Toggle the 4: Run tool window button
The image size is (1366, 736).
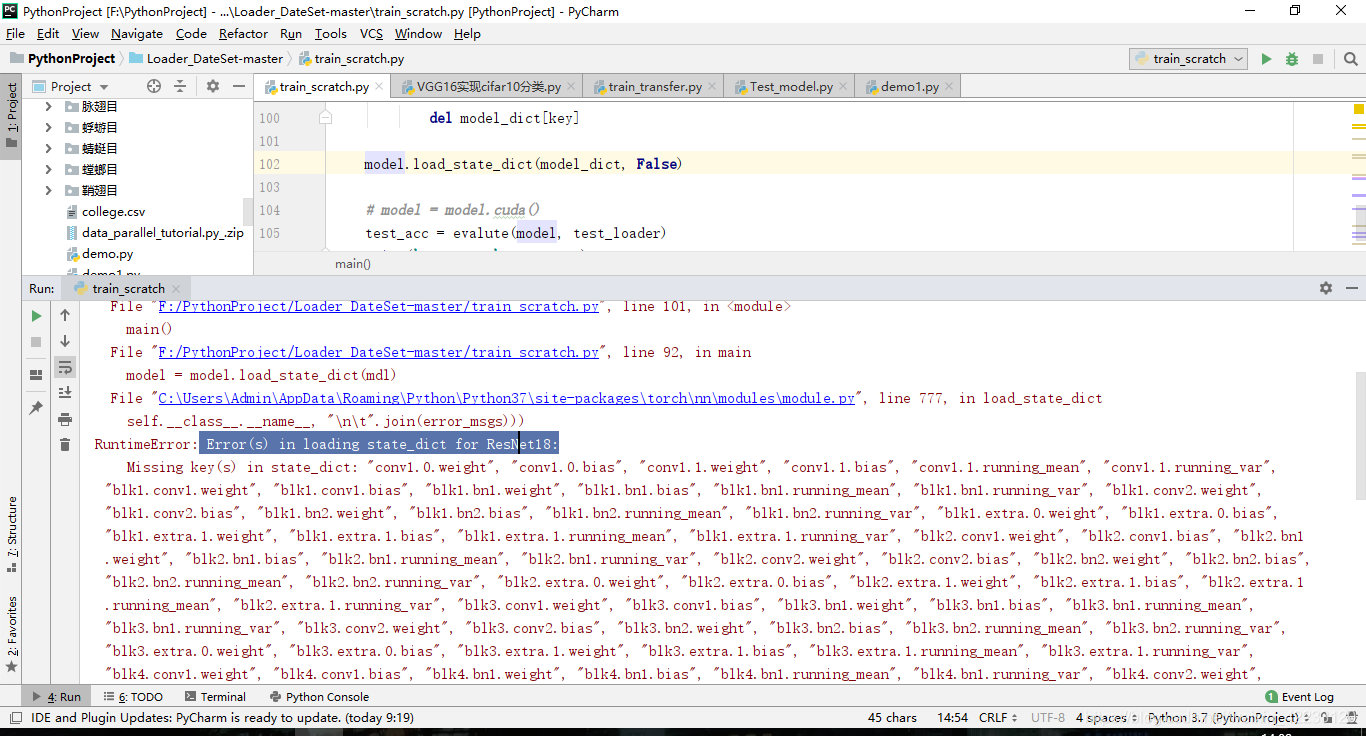pos(56,697)
